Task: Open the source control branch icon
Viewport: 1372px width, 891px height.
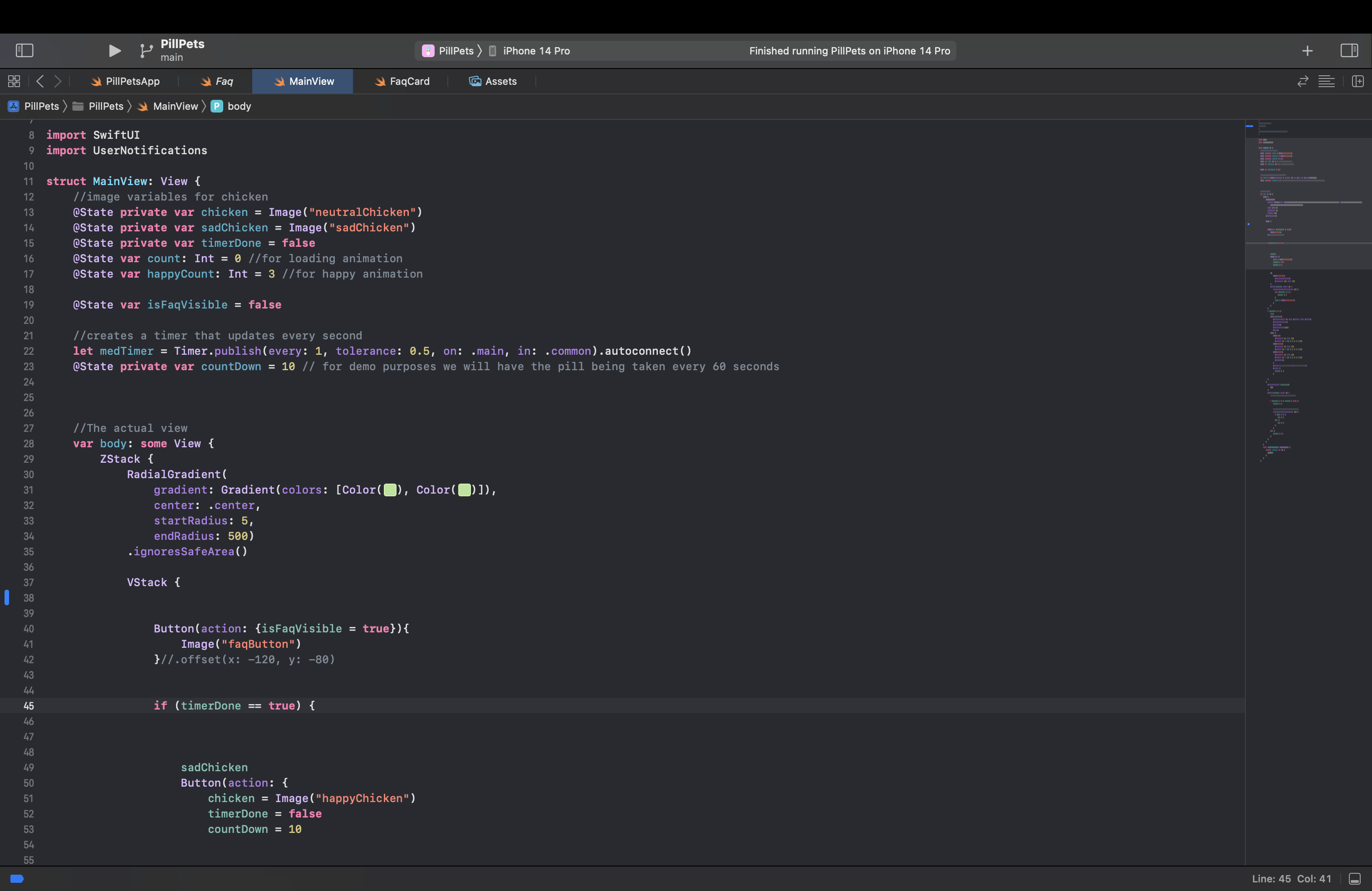Action: click(x=146, y=51)
